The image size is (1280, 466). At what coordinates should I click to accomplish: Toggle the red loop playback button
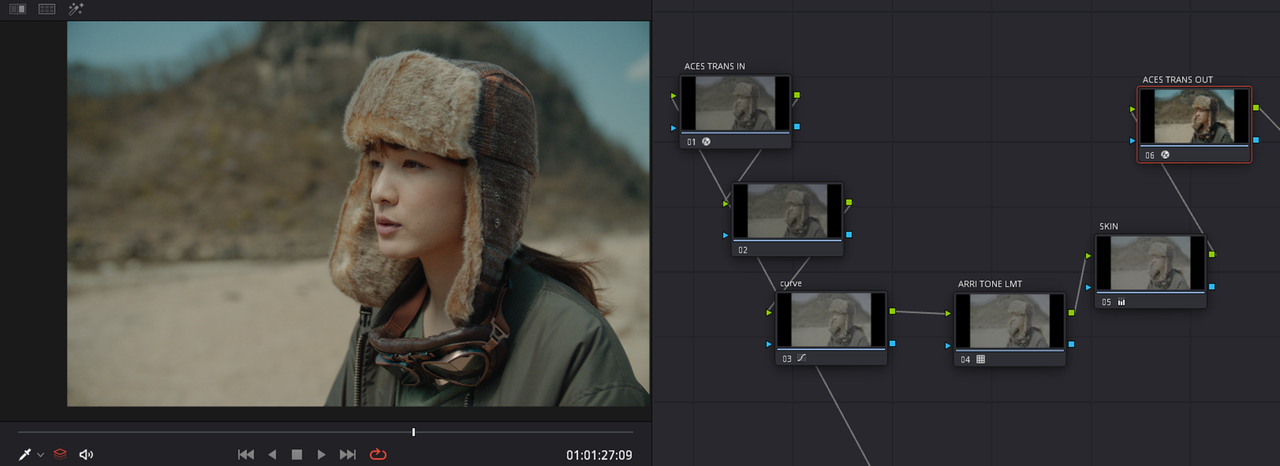(378, 454)
